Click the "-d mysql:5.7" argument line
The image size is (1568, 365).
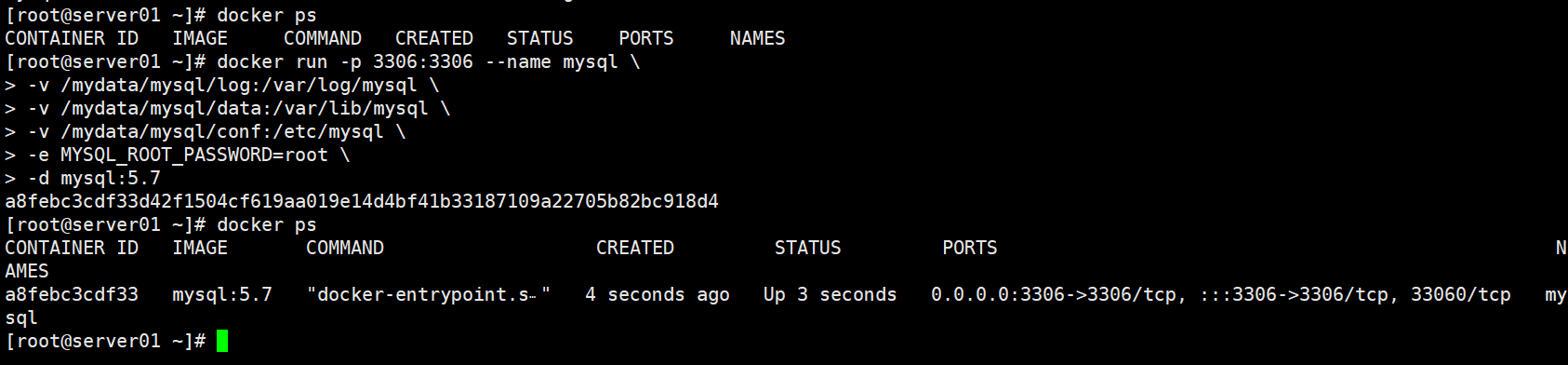pos(94,178)
